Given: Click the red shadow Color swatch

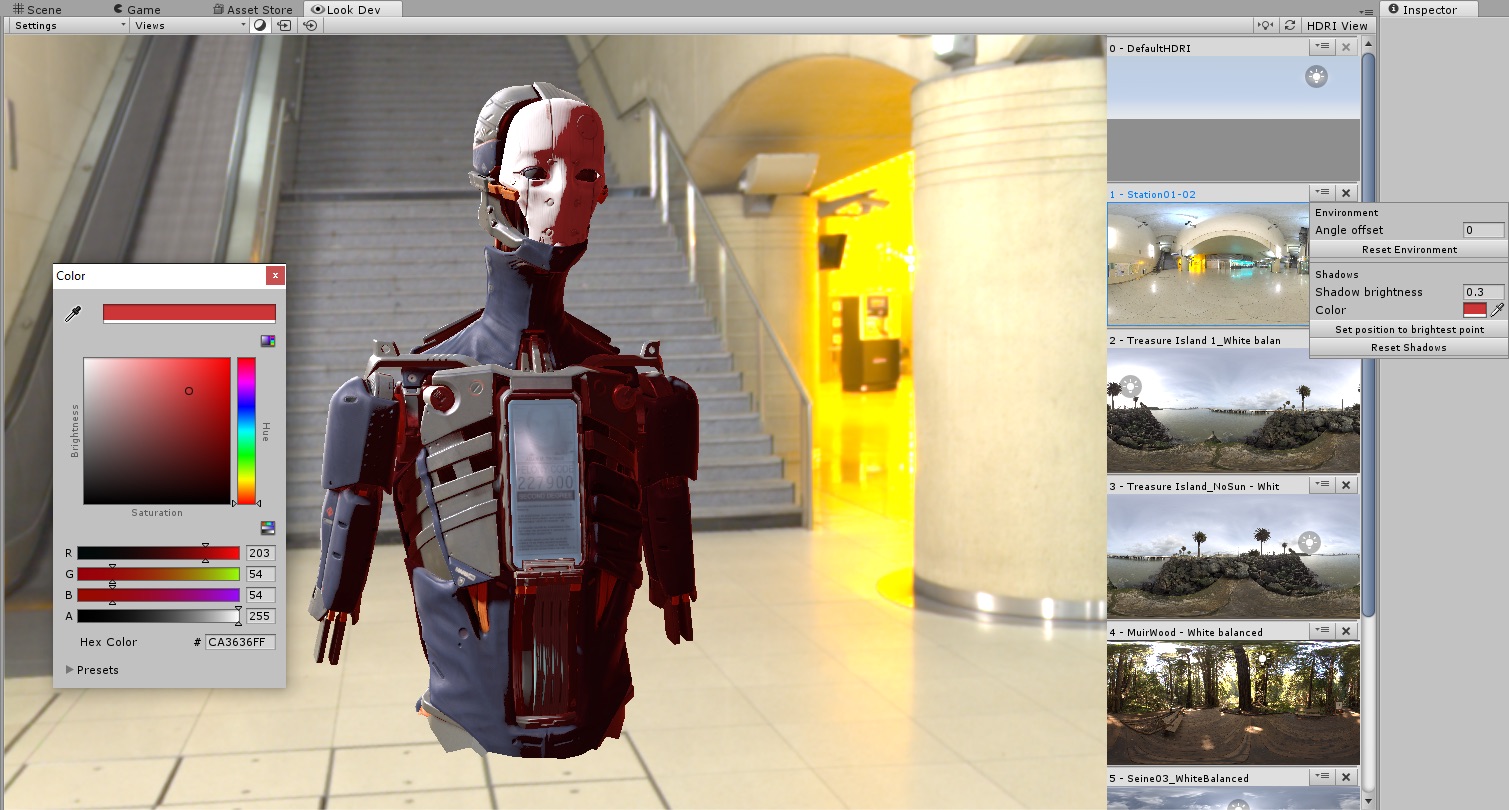Looking at the screenshot, I should [1474, 310].
